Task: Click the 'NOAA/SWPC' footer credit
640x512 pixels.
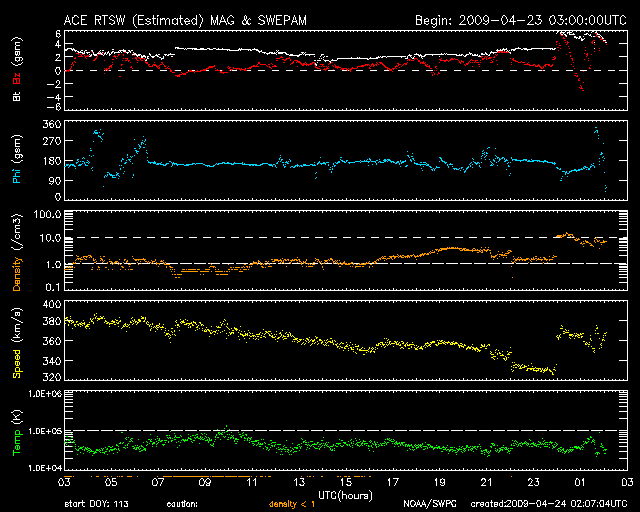Action: 430,504
